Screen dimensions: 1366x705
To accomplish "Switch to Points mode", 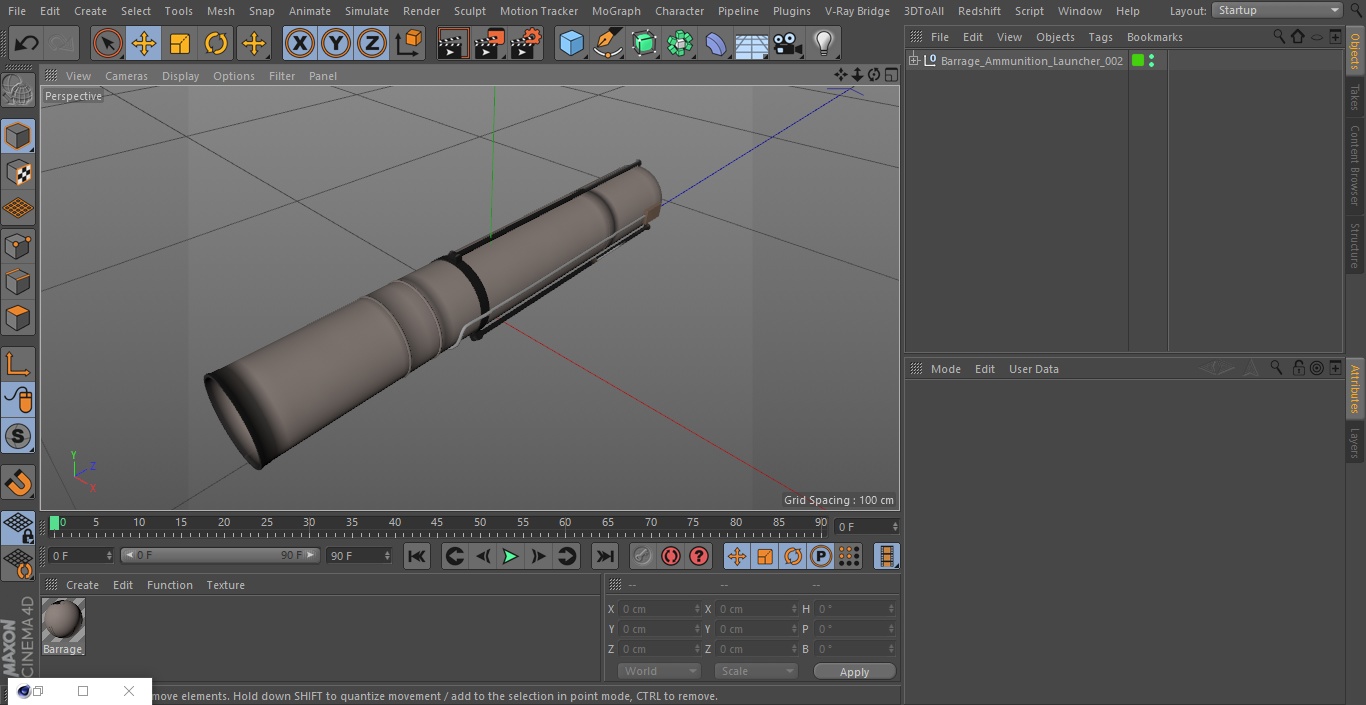I will (x=18, y=245).
